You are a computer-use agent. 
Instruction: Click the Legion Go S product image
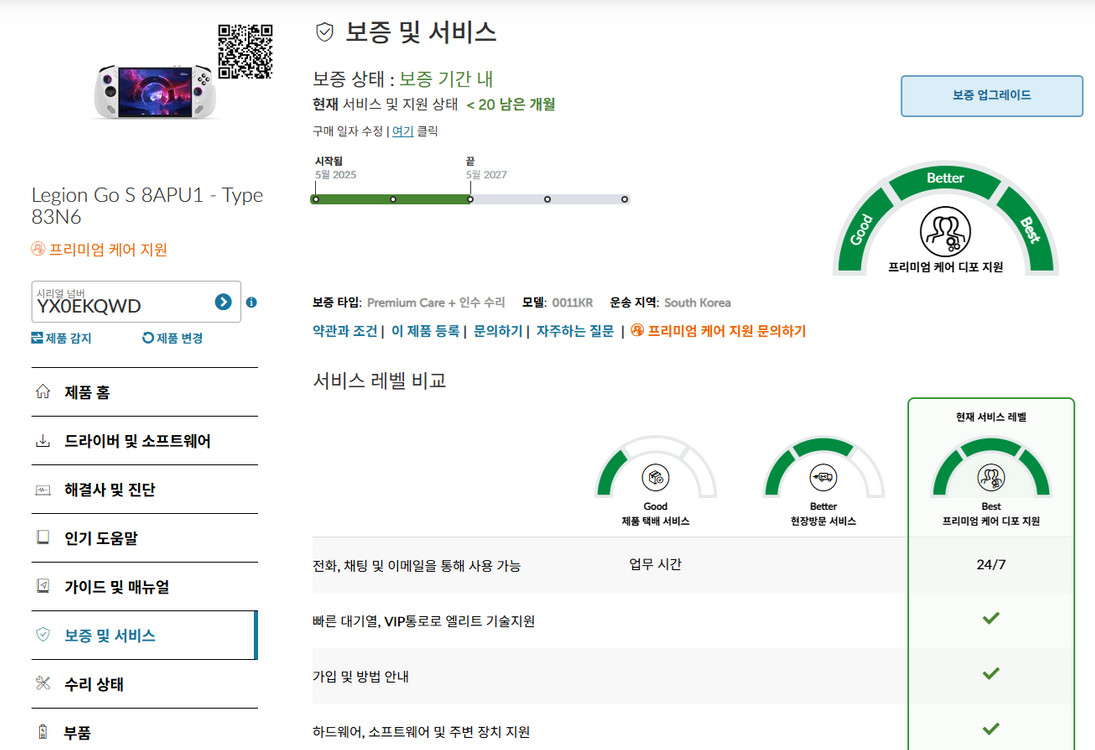coord(153,88)
